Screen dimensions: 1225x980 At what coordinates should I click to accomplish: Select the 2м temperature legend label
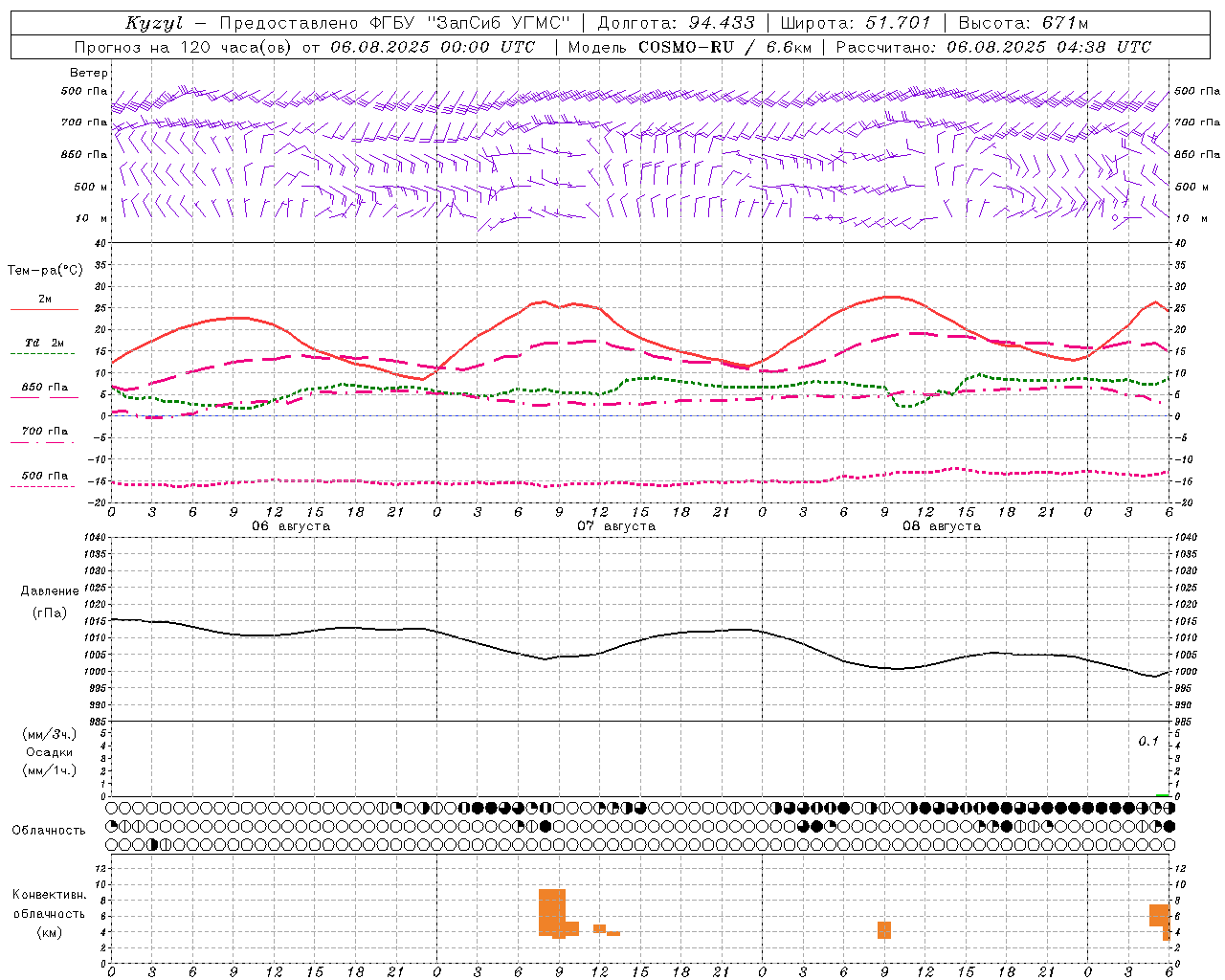pyautogui.click(x=45, y=299)
